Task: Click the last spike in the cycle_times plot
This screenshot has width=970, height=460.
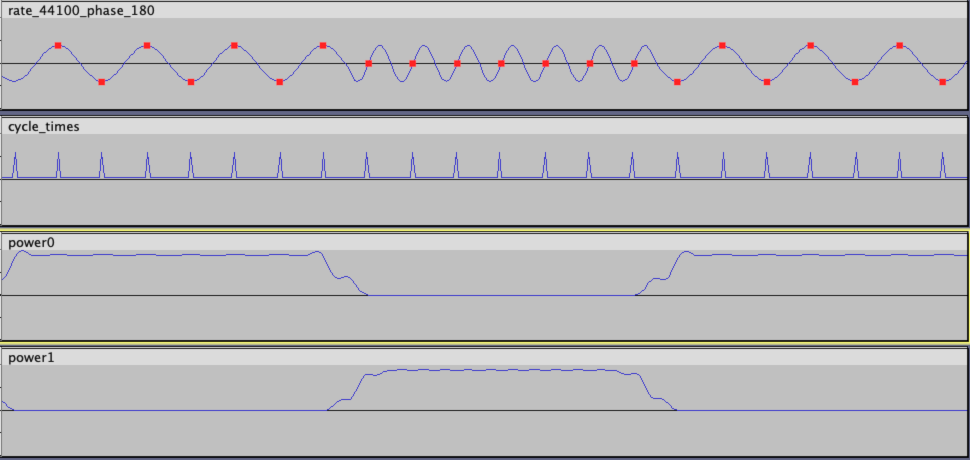Action: (x=943, y=165)
